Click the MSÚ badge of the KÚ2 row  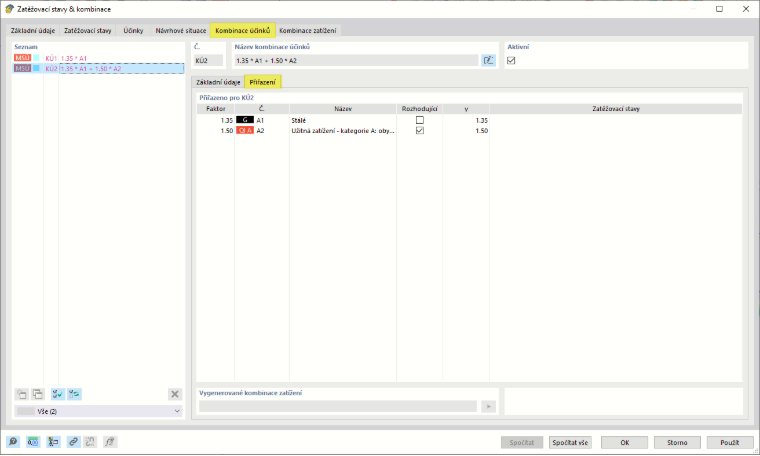pos(22,68)
